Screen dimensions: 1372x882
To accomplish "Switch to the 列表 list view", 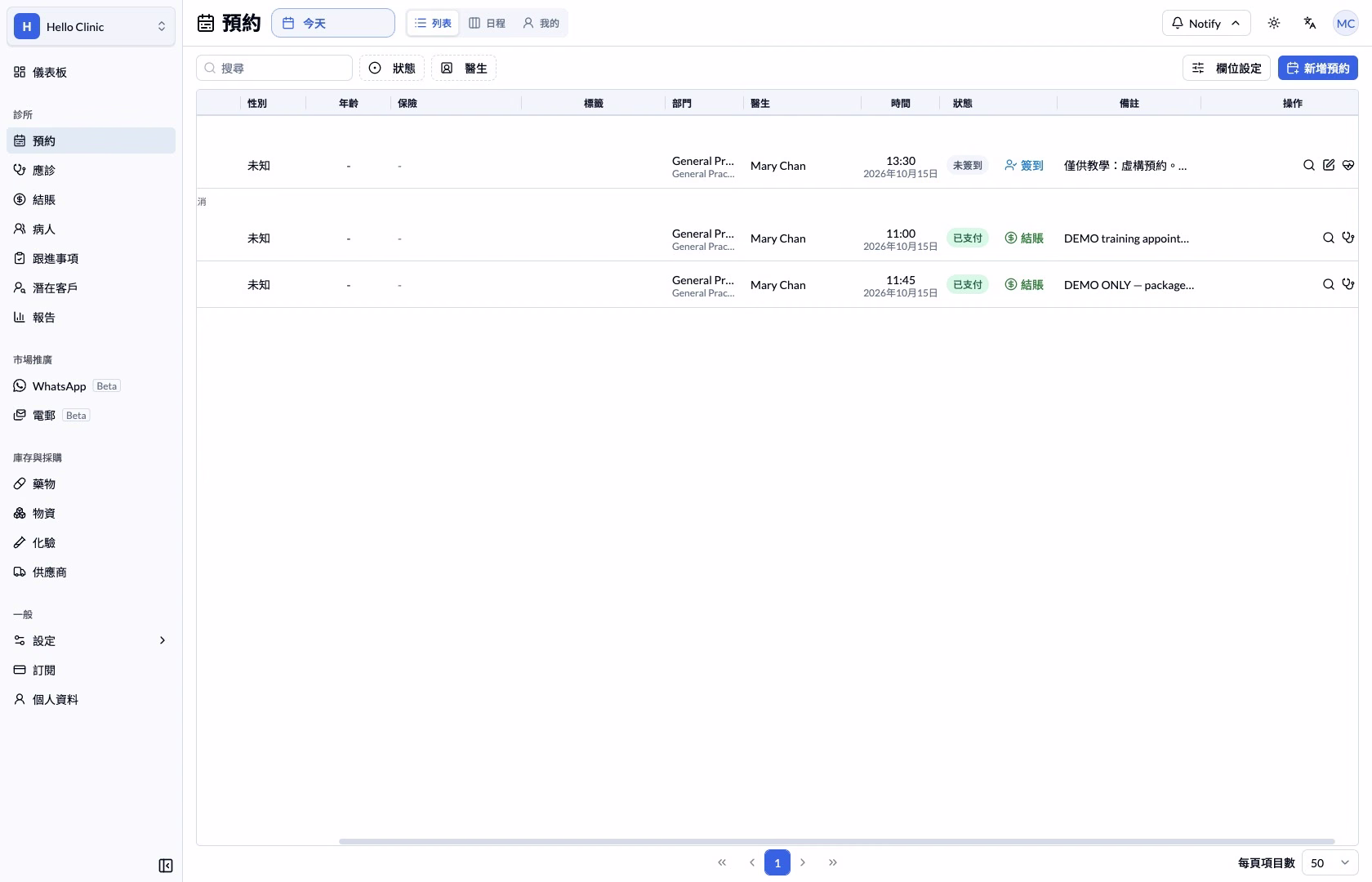I will [433, 23].
